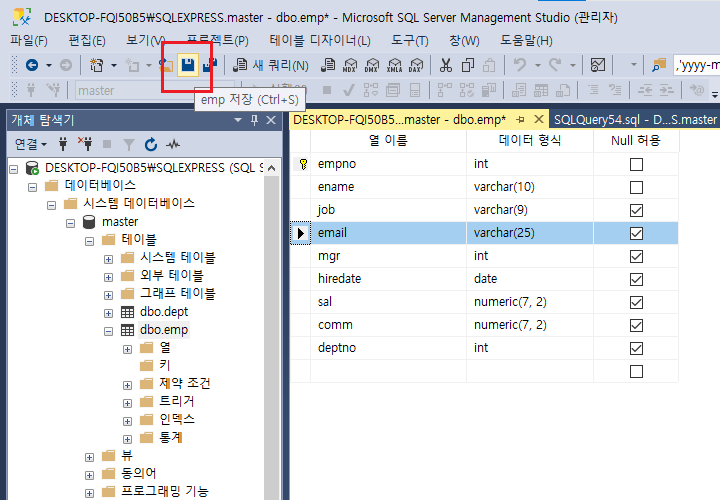Select the 동의어 folder in tree
The height and width of the screenshot is (500, 720).
(x=138, y=473)
